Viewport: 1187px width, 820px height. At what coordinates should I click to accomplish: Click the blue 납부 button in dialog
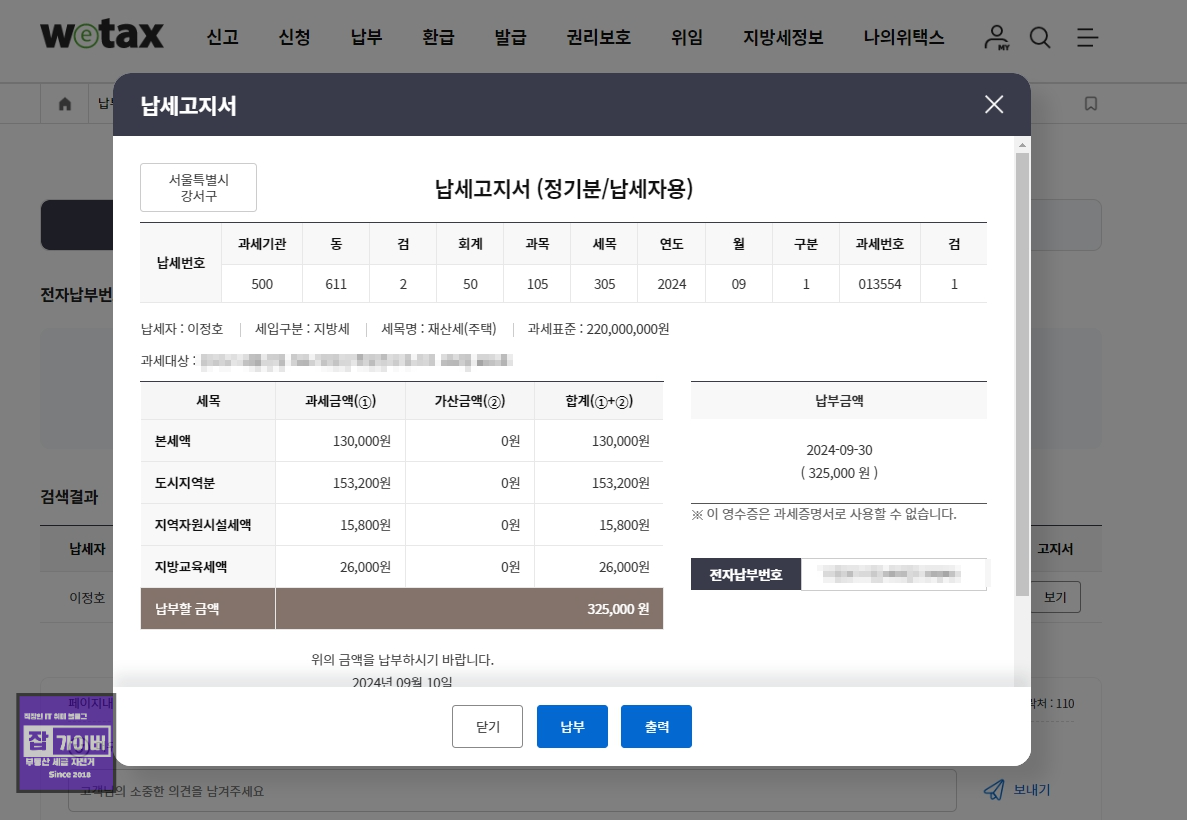572,726
